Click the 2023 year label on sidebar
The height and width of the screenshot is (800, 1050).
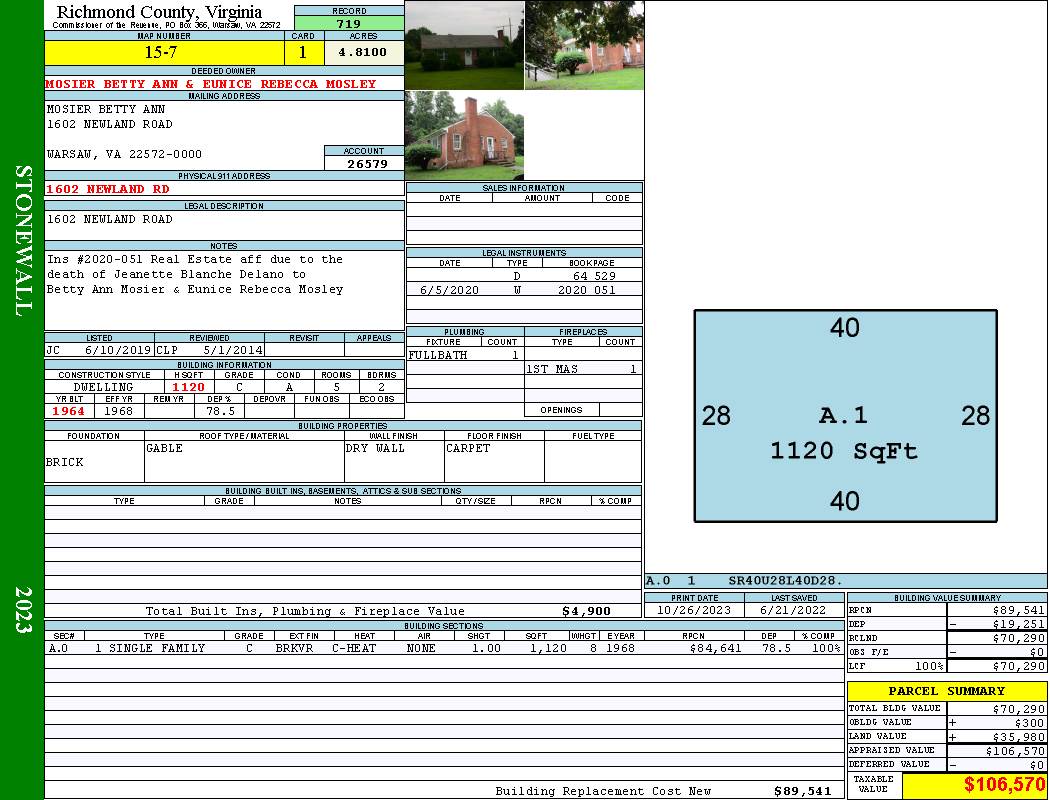coord(23,609)
